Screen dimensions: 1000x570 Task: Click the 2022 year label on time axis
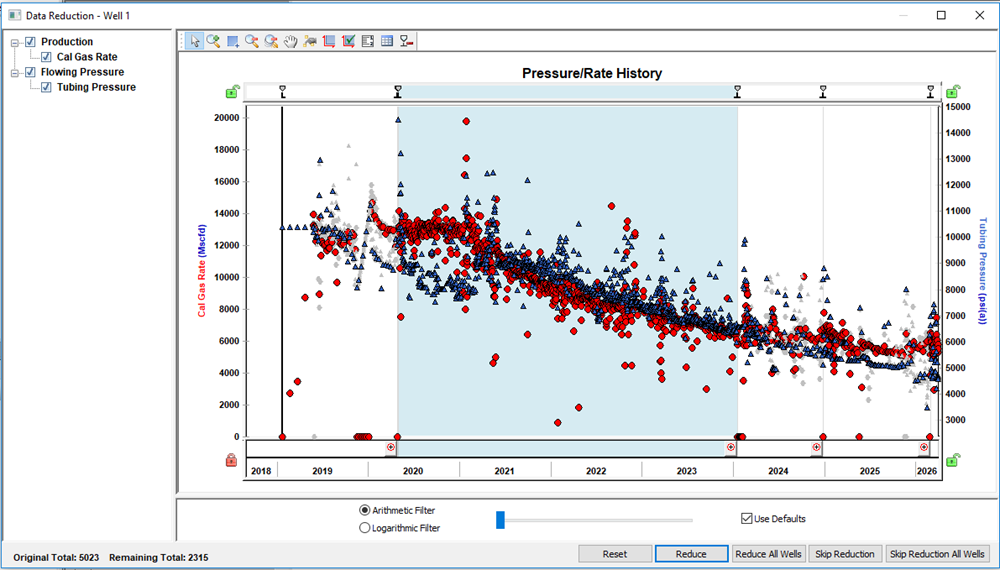(596, 471)
